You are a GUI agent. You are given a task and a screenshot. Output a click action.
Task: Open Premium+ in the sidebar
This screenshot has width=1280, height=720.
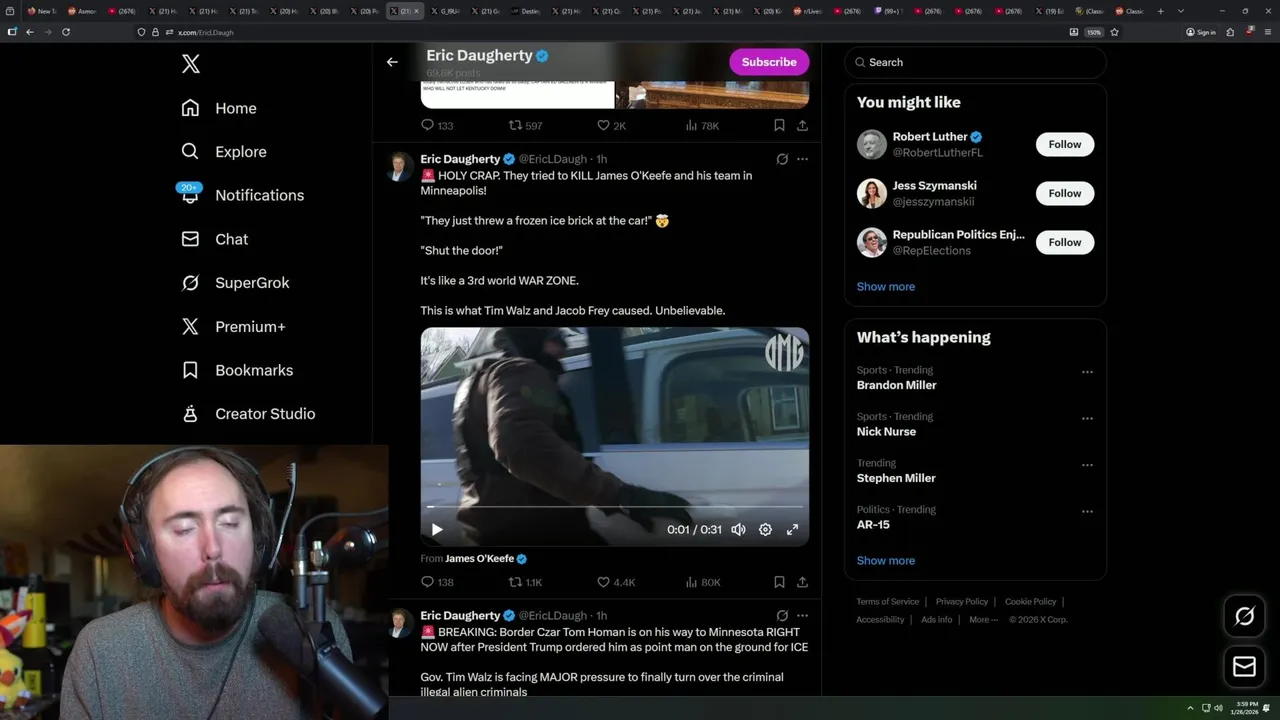click(233, 326)
